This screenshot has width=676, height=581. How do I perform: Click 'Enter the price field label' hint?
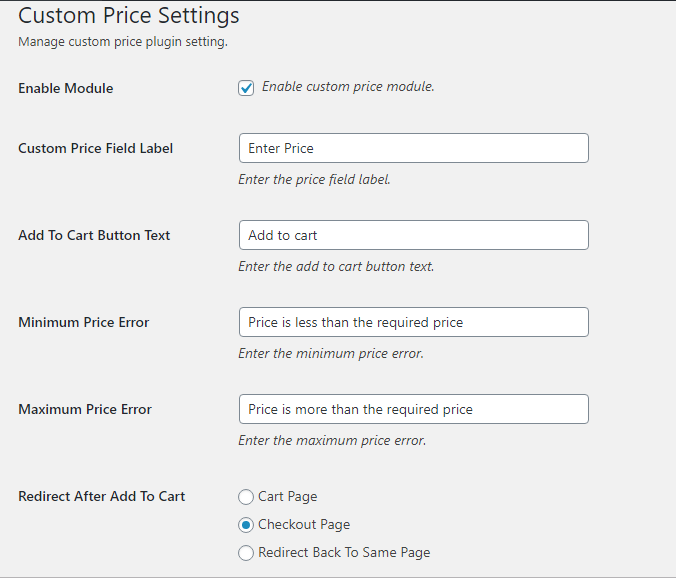coord(314,180)
